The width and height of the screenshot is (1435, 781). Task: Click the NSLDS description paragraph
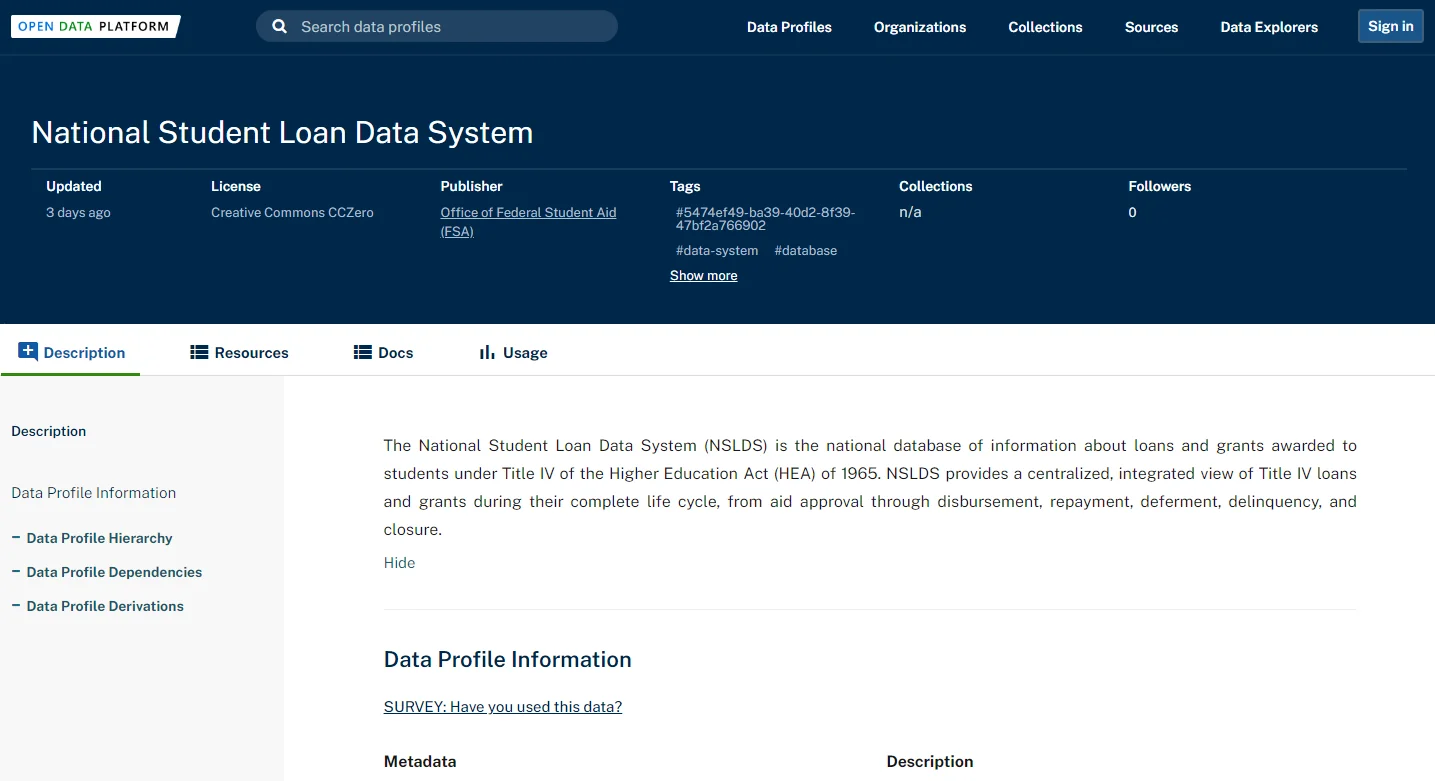pos(870,487)
